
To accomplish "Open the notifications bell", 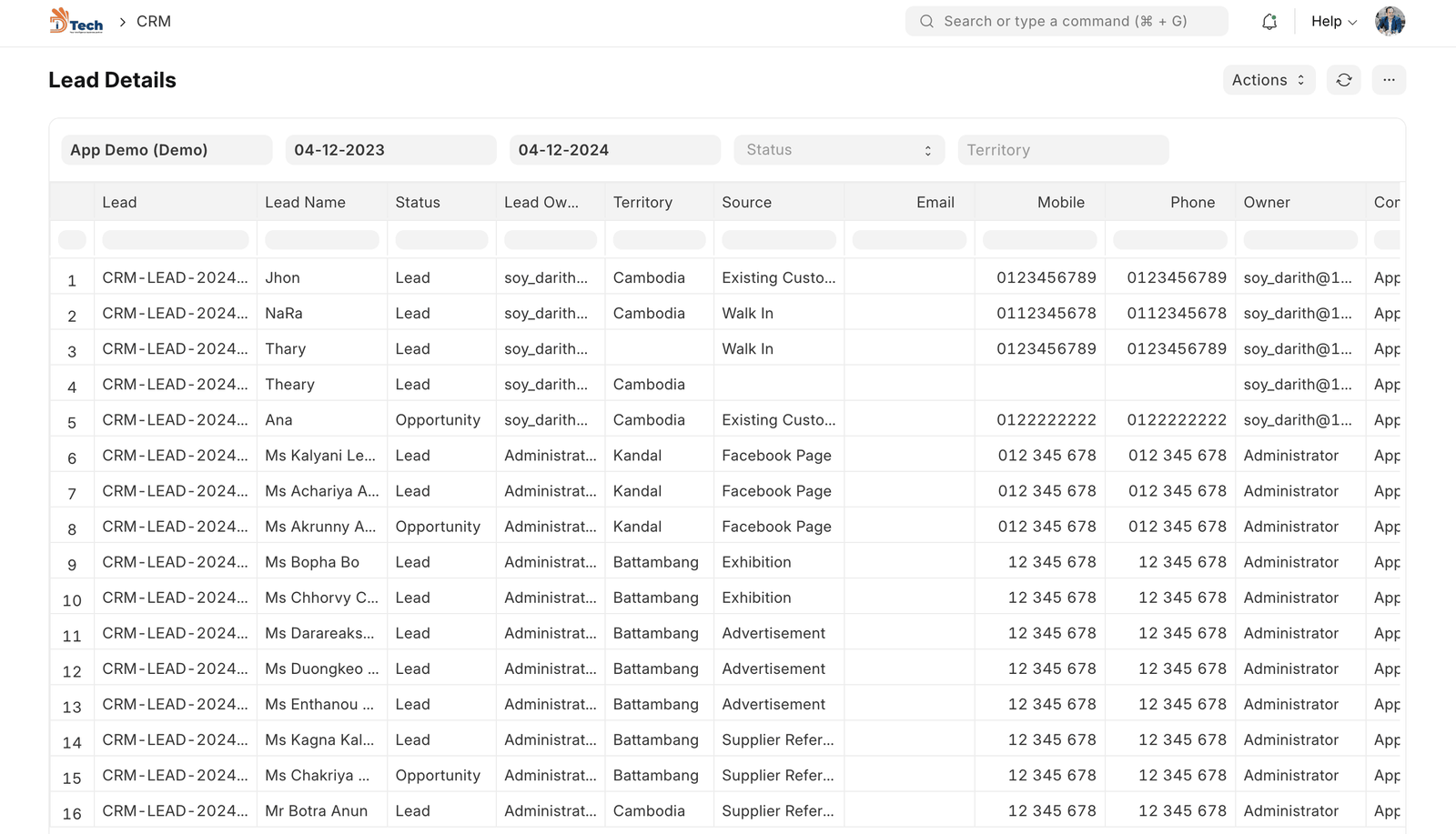I will (1269, 22).
